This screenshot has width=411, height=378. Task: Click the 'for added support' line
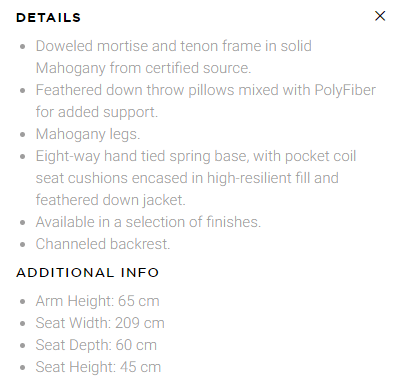pyautogui.click(x=97, y=112)
